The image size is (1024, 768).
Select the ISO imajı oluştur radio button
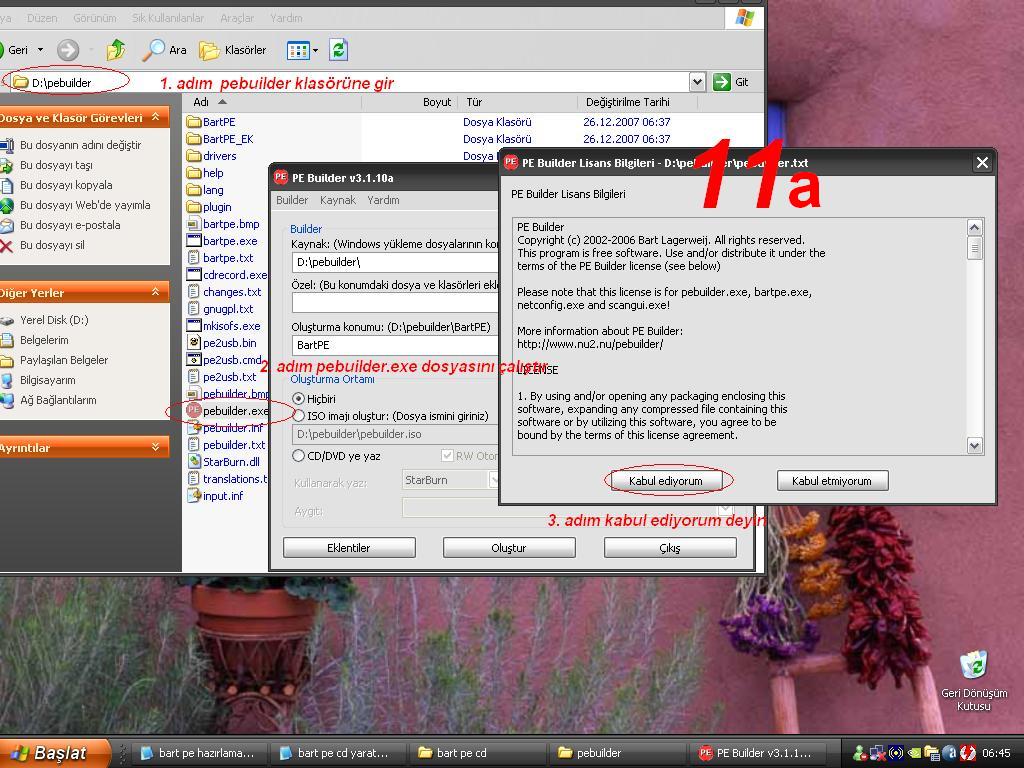[298, 416]
